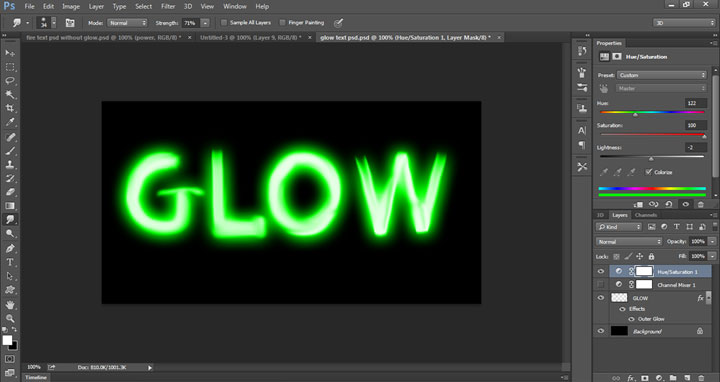This screenshot has width=720, height=382.
Task: Create new adjustment layer icon in Layers panel
Action: (x=659, y=378)
